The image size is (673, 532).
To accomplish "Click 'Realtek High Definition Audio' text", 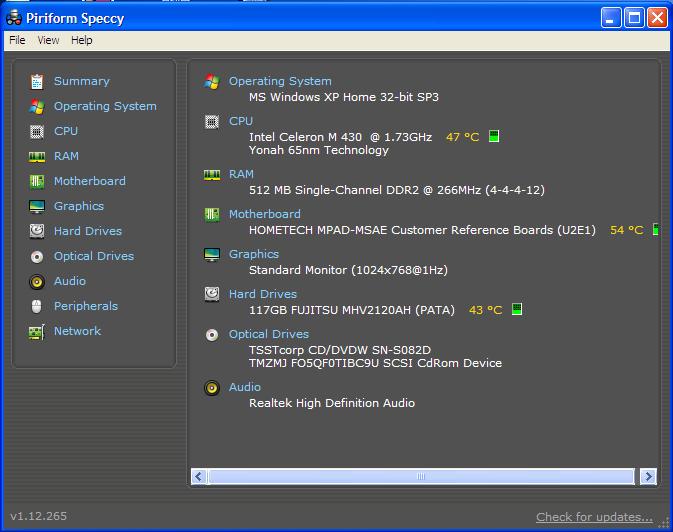I will 332,403.
